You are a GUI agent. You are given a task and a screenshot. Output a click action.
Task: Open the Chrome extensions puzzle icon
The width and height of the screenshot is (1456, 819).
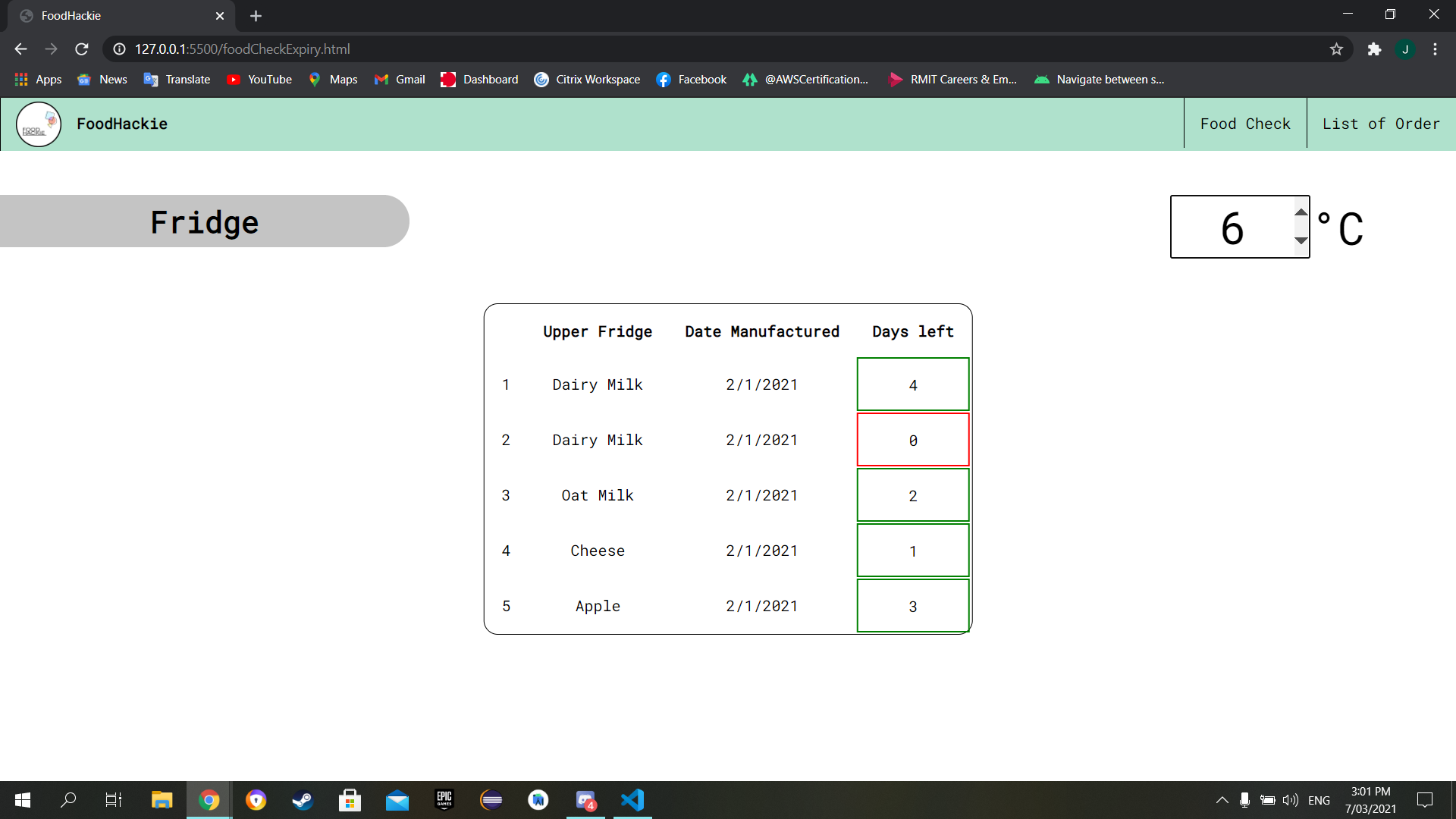click(x=1374, y=49)
